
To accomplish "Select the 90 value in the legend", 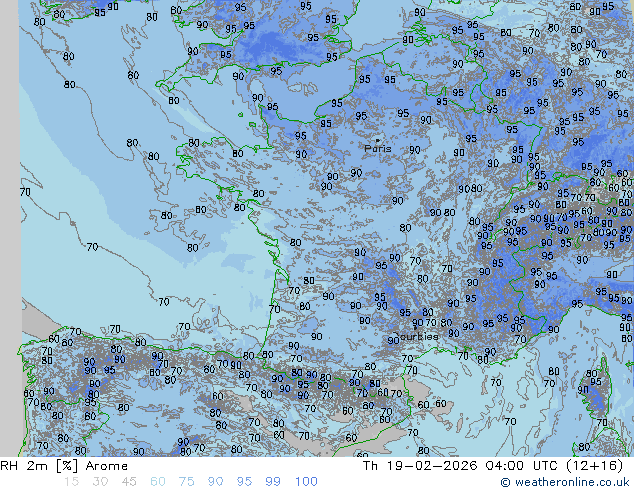I will (x=216, y=482).
